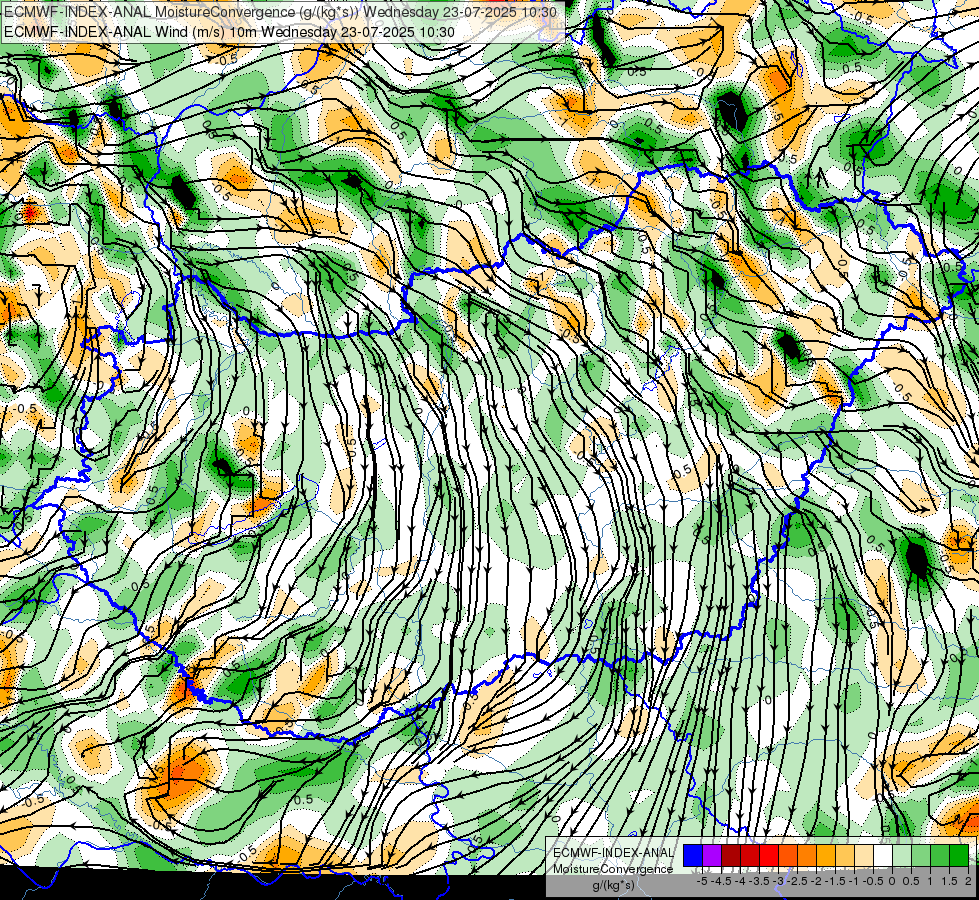979x900 pixels.
Task: Click 'ECMWF-INDEX-ANAL' label in the legend box
Action: [613, 853]
